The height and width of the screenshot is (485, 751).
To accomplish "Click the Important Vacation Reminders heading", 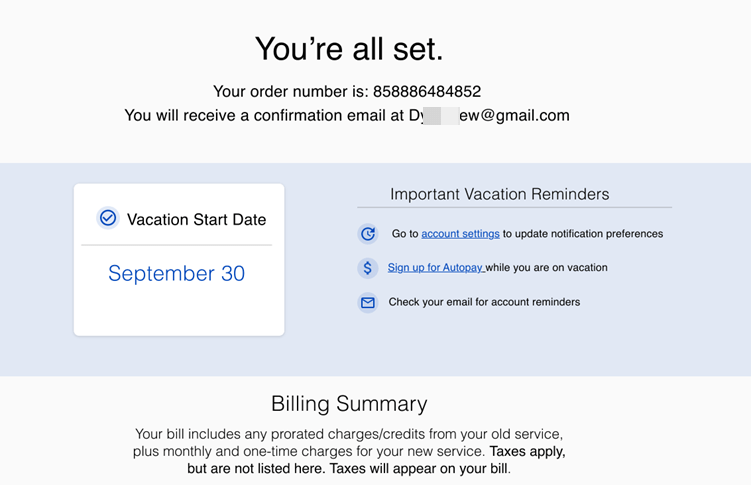I will (x=499, y=194).
